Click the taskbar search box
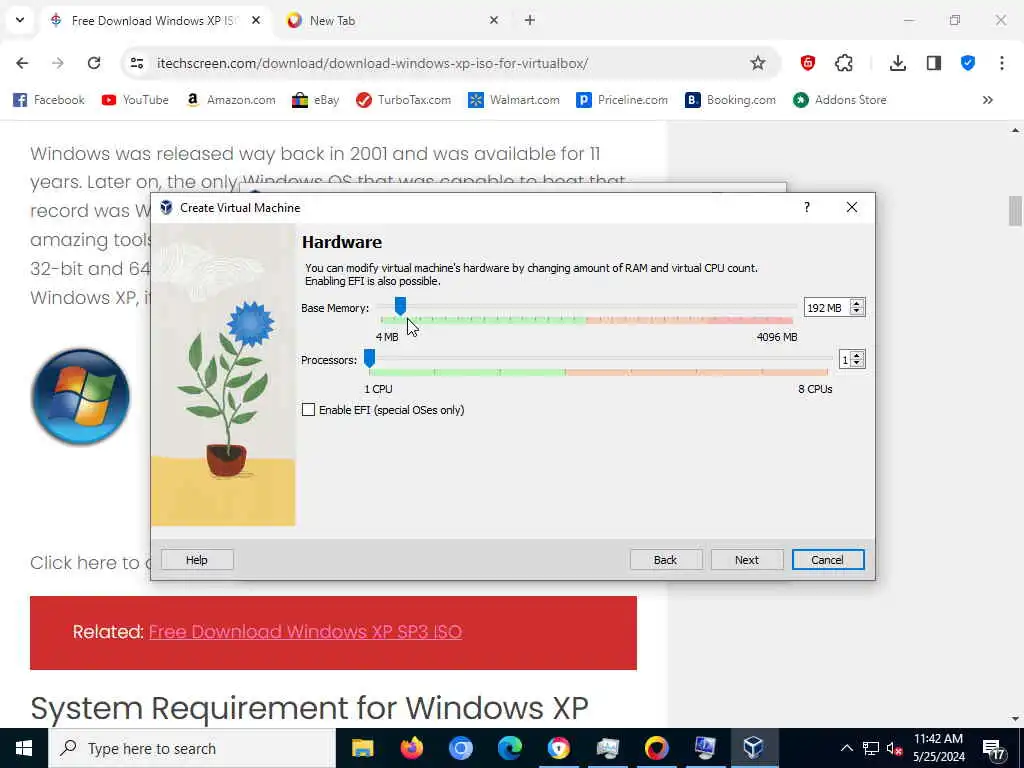 191,748
